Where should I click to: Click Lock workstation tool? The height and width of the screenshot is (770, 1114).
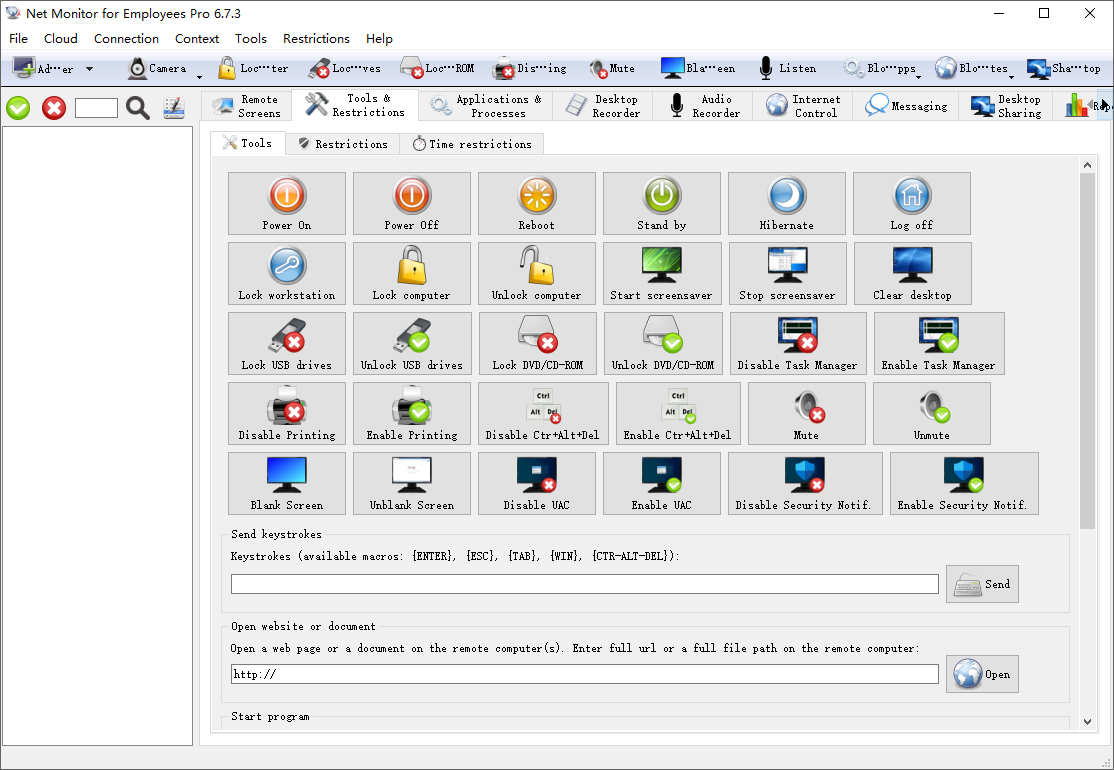[x=286, y=273]
